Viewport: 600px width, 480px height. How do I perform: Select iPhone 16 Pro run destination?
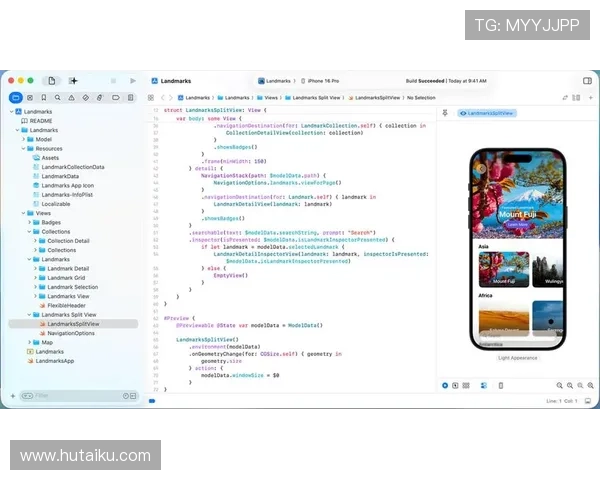coord(322,80)
